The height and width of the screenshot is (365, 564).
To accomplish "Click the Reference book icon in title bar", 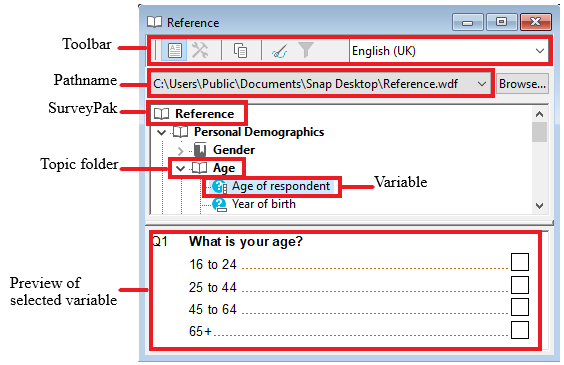I will 154,22.
